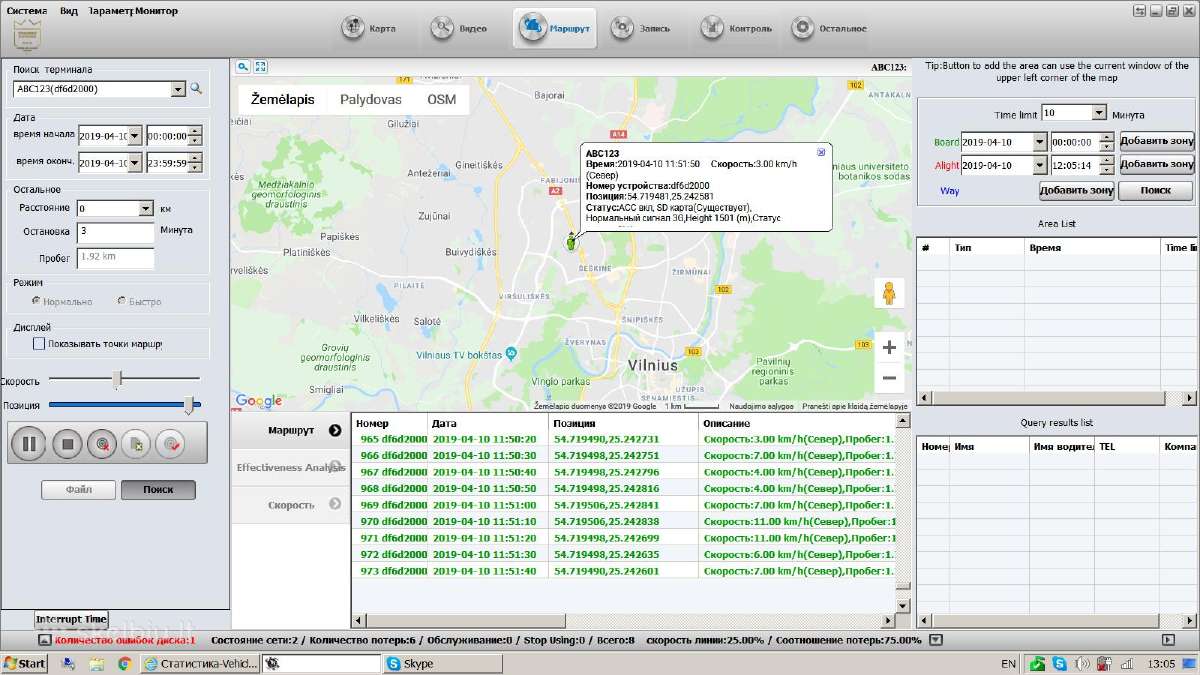Click the Skype tray icon
The height and width of the screenshot is (675, 1200).
[x=1059, y=663]
